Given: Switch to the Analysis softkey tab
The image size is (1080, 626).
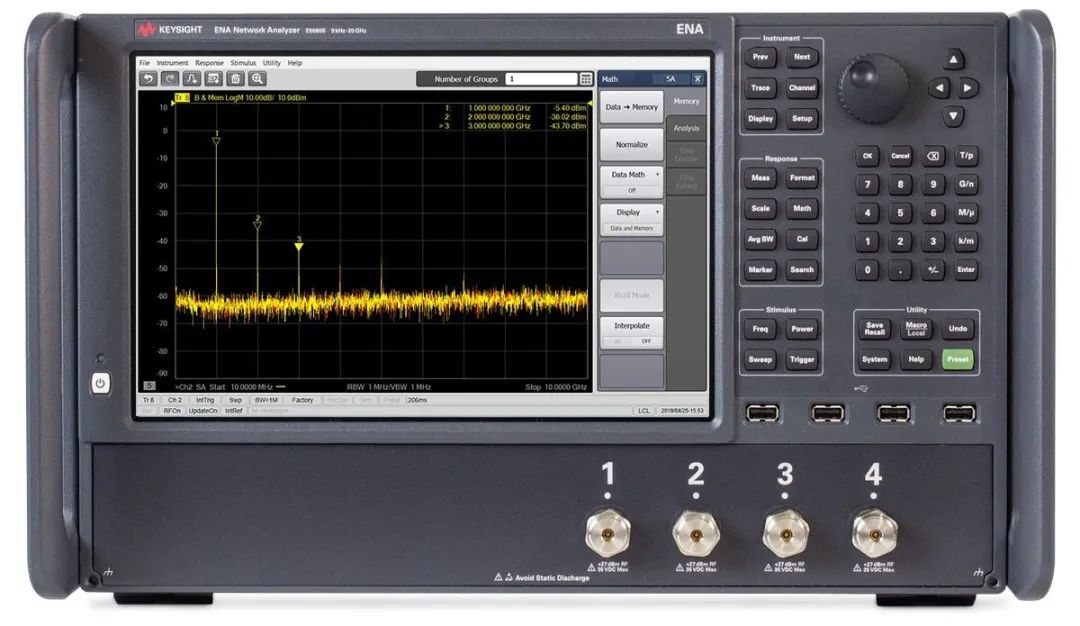Looking at the screenshot, I should tap(686, 128).
